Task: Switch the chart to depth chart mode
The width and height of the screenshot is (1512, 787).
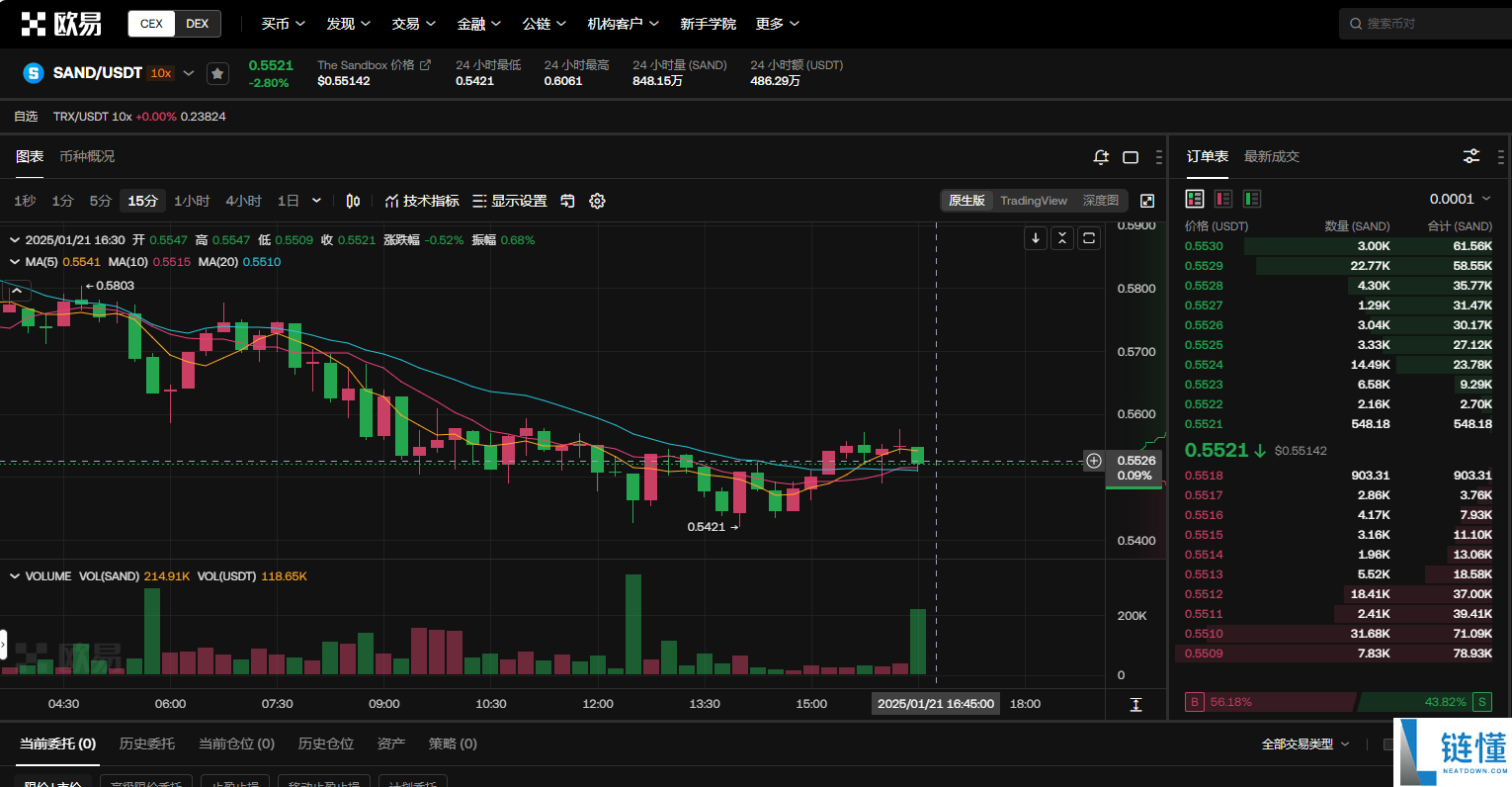Action: (1101, 201)
